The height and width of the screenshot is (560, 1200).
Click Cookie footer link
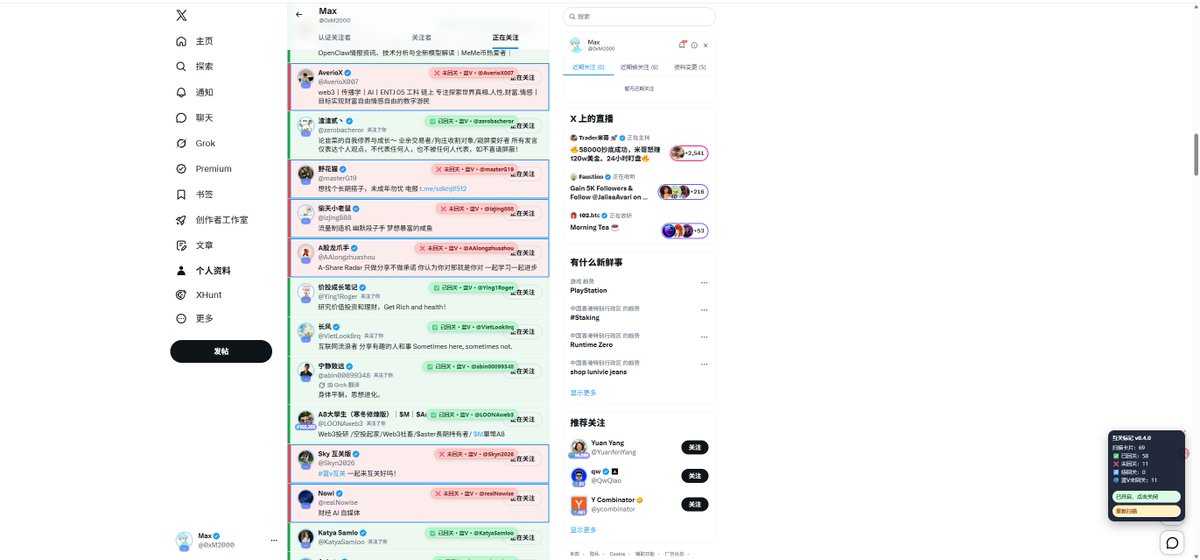click(x=619, y=553)
